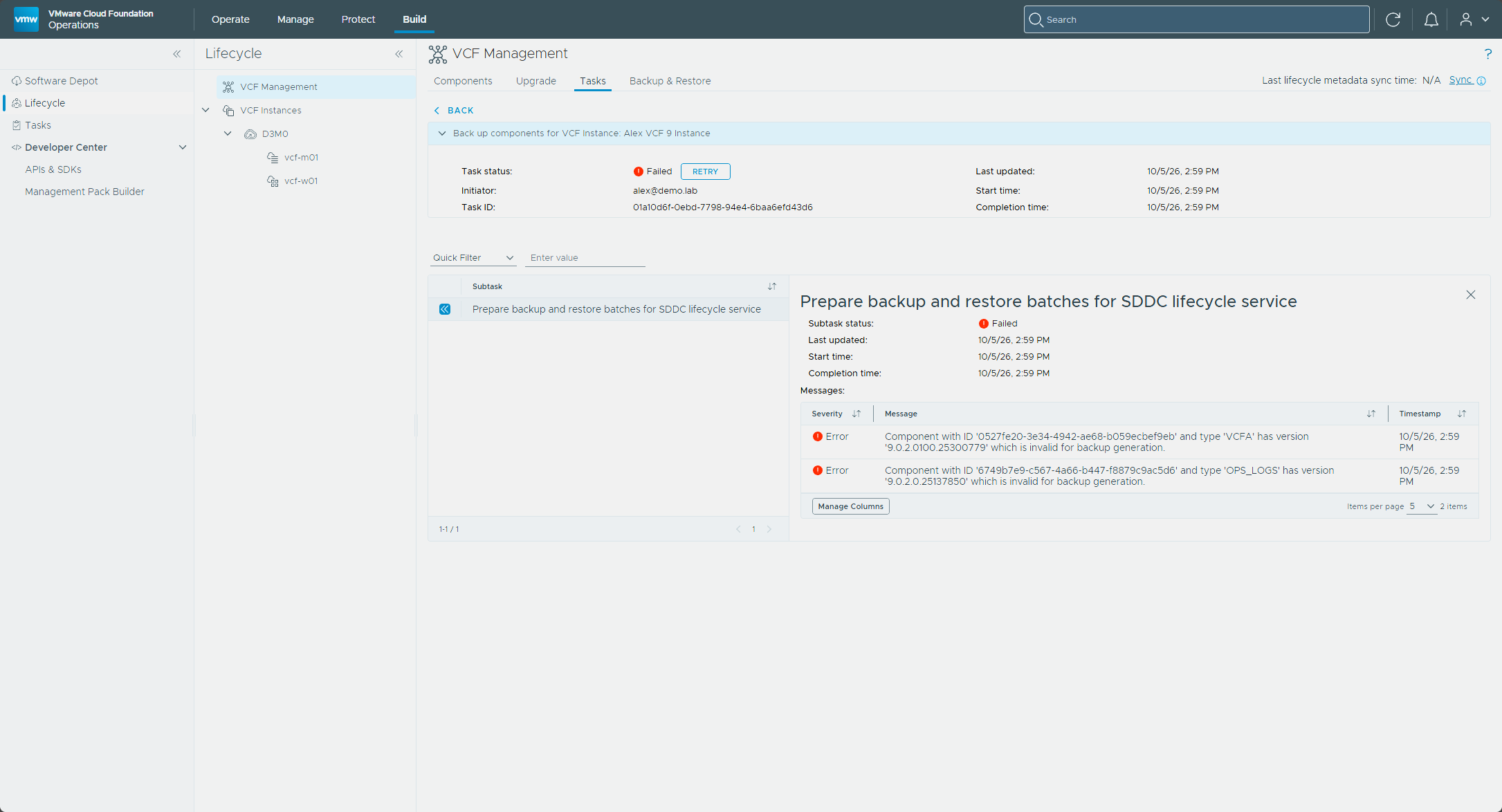Open Tasks in left navigation
Viewport: 1502px width, 812px height.
click(x=38, y=125)
